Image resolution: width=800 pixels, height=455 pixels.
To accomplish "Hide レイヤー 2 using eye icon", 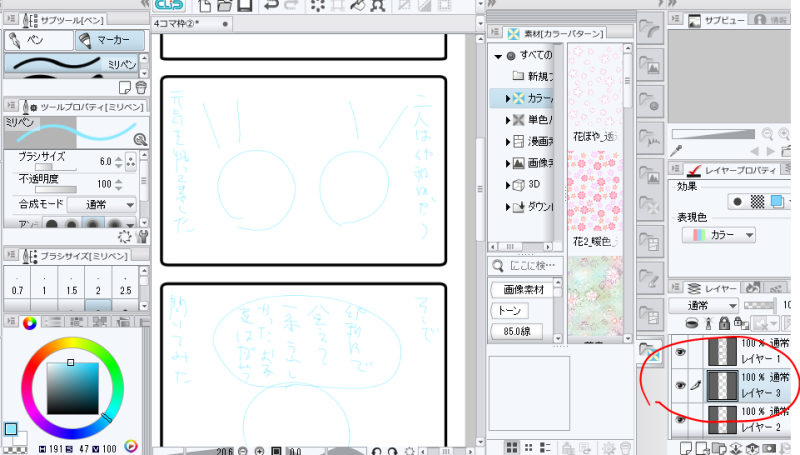I will point(680,419).
